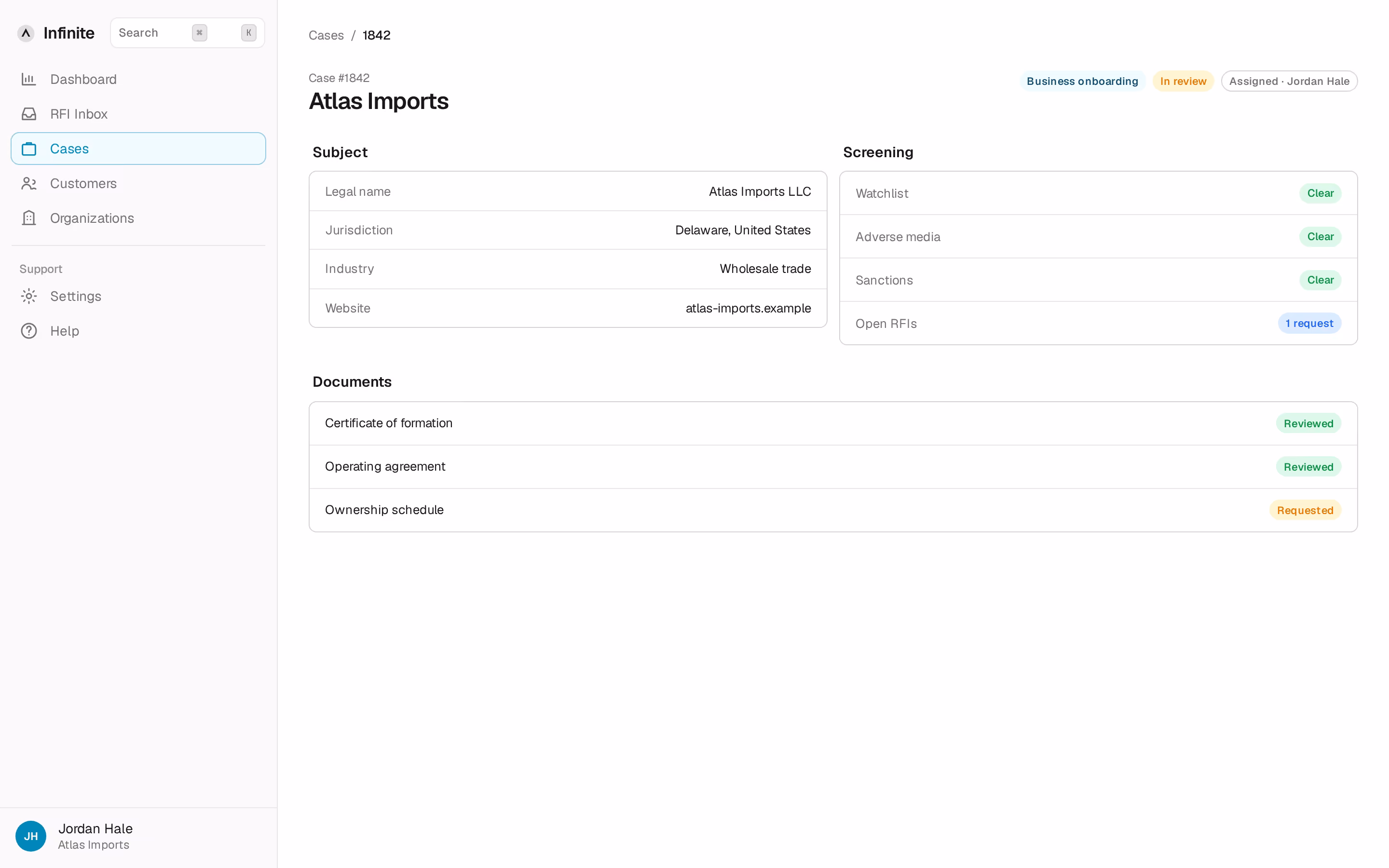1389x868 pixels.
Task: Select the Atlas Imports LLC legal name
Action: (x=760, y=191)
